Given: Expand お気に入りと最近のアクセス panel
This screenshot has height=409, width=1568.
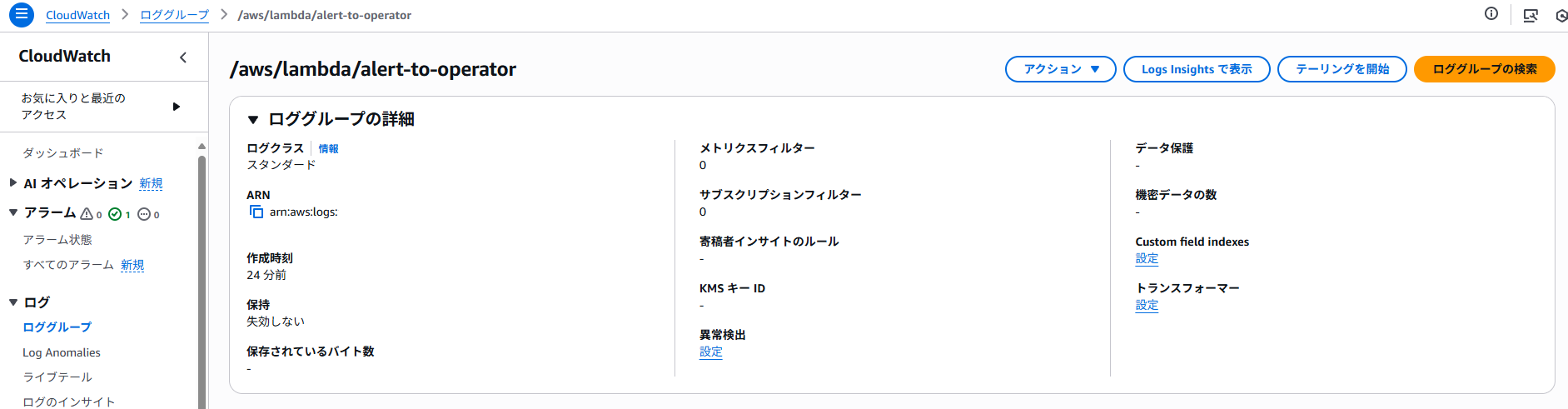Looking at the screenshot, I should tap(176, 107).
